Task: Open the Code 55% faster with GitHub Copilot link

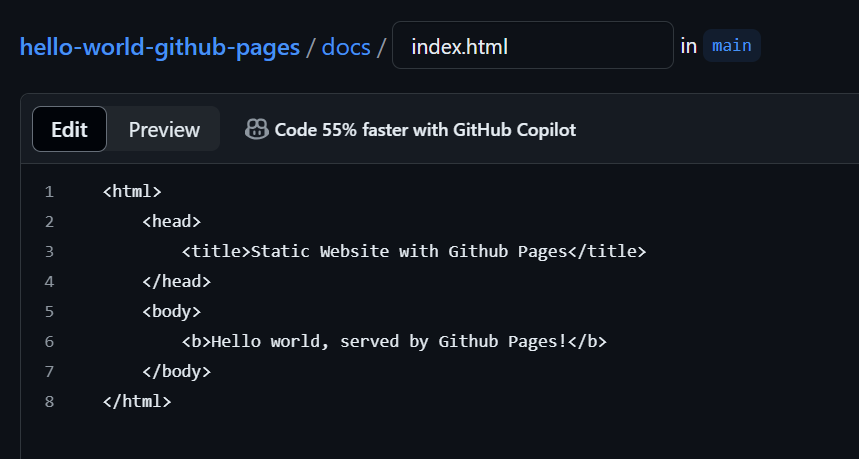Action: coord(425,130)
